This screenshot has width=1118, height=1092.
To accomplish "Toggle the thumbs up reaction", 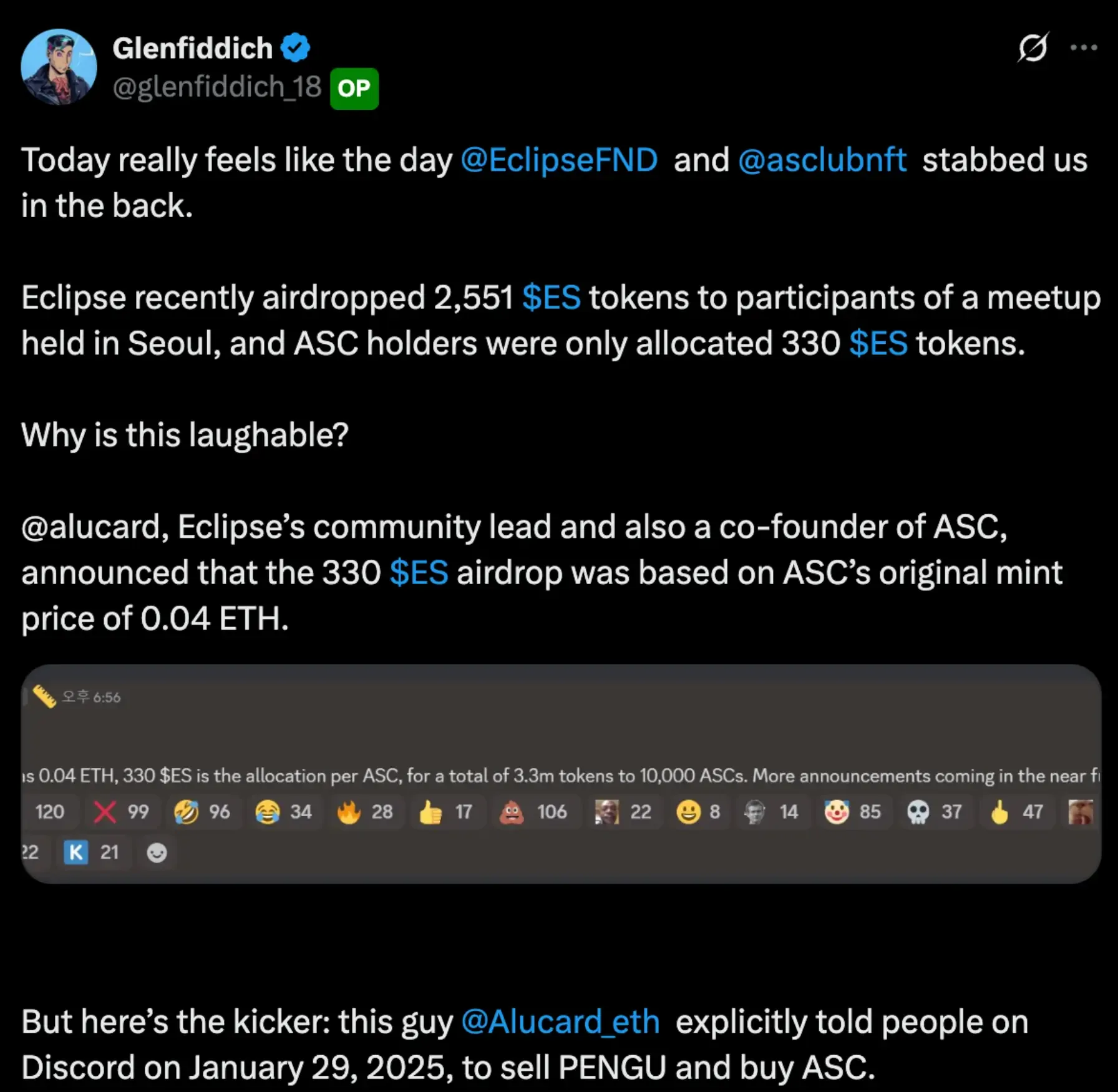I will click(x=445, y=812).
